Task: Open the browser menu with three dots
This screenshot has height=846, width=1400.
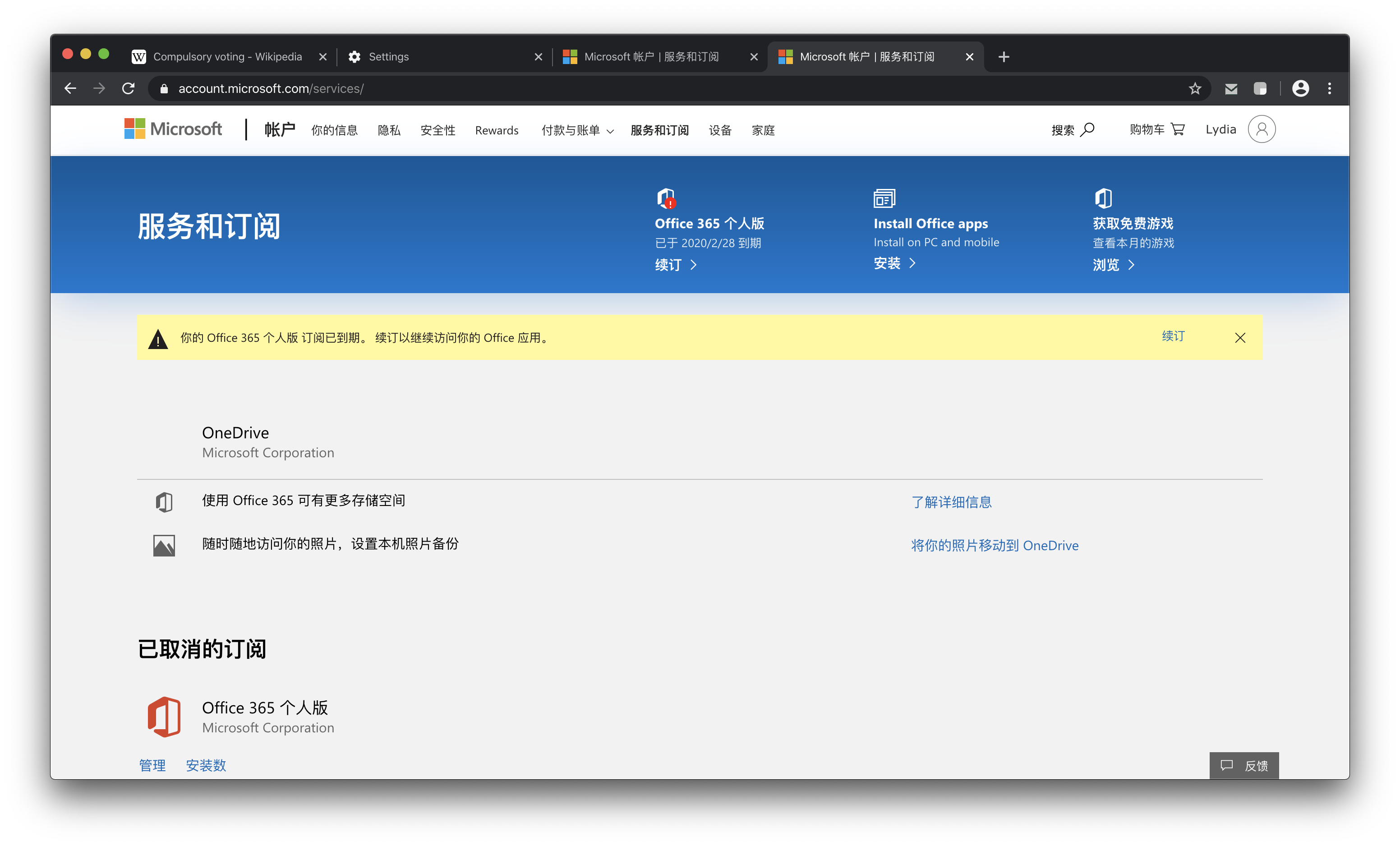Action: (x=1329, y=89)
